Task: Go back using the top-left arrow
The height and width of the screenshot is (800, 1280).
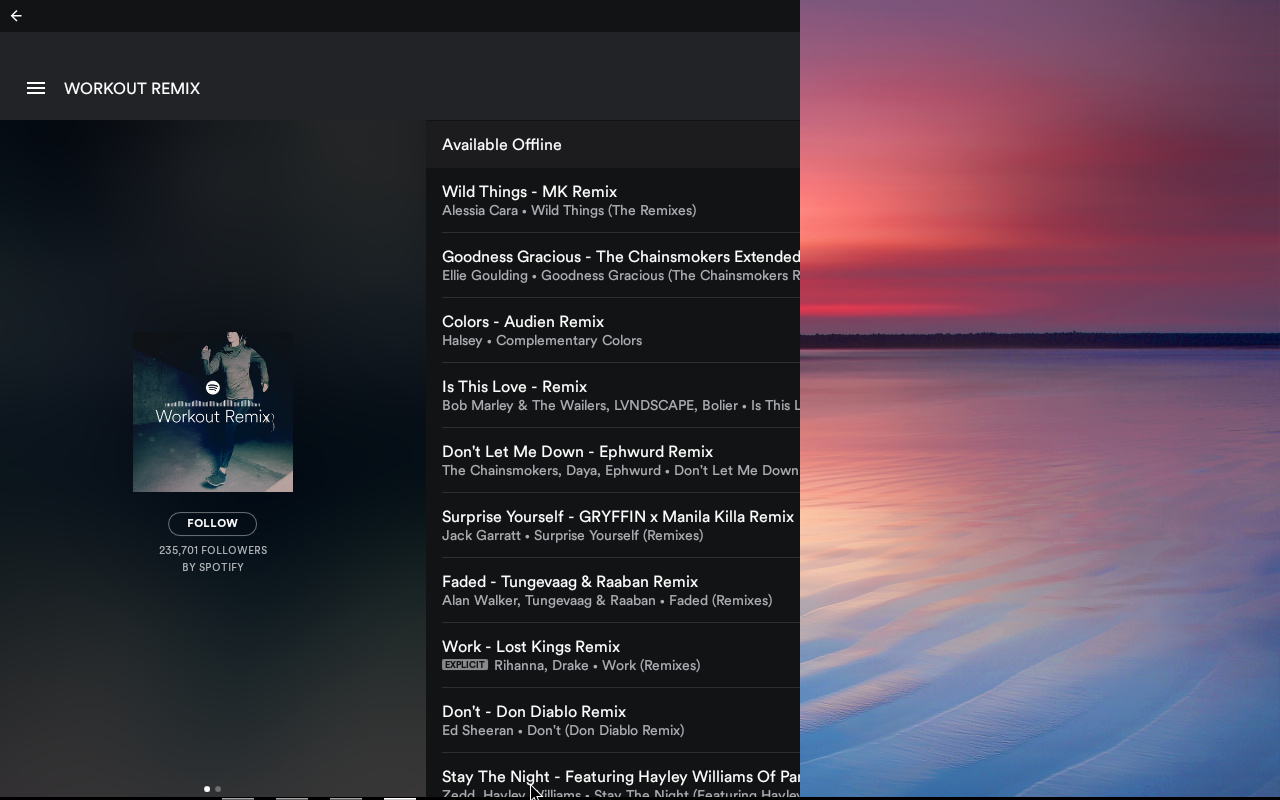Action: (16, 16)
